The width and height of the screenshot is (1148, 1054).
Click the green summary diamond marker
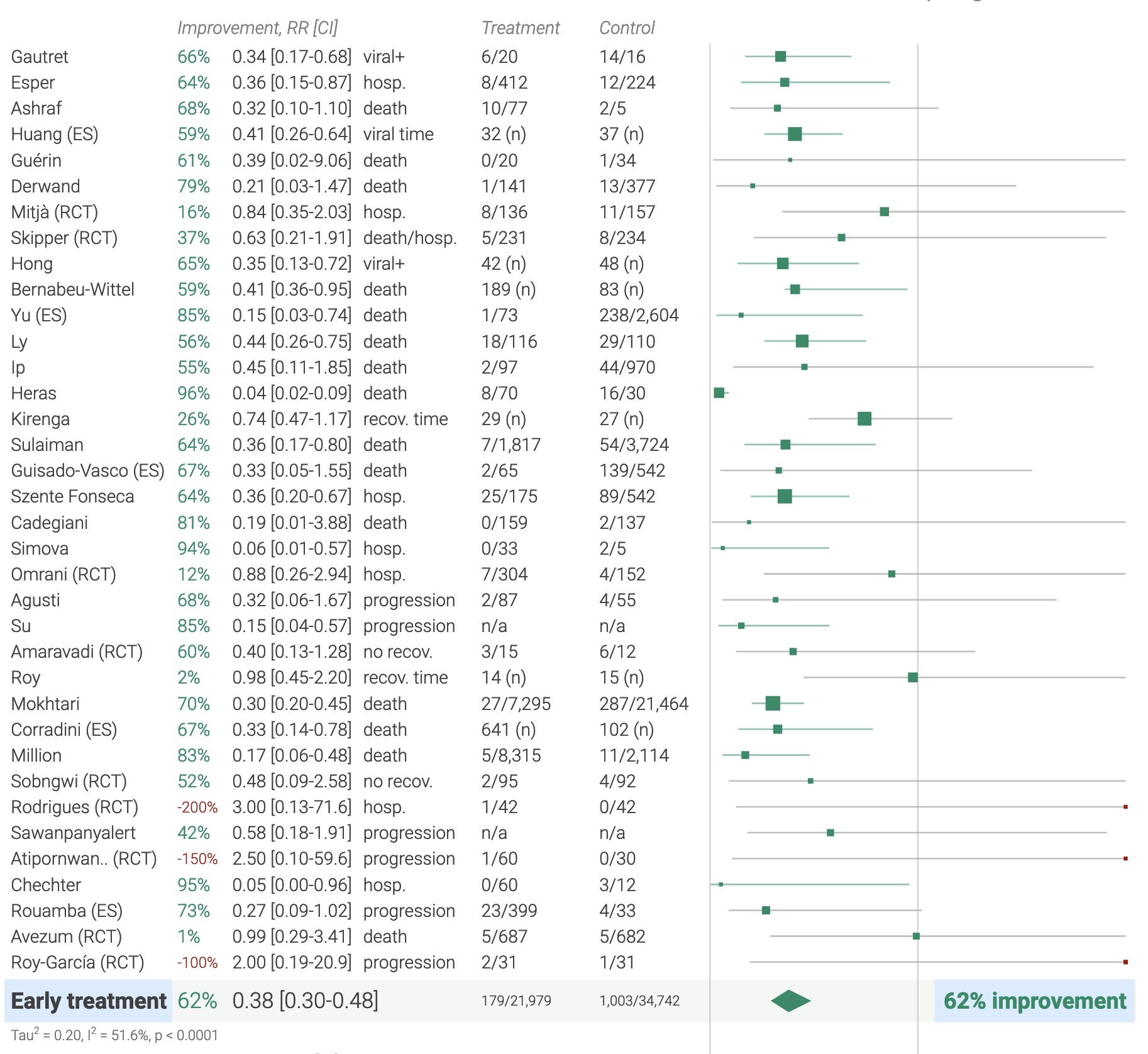pyautogui.click(x=790, y=1001)
